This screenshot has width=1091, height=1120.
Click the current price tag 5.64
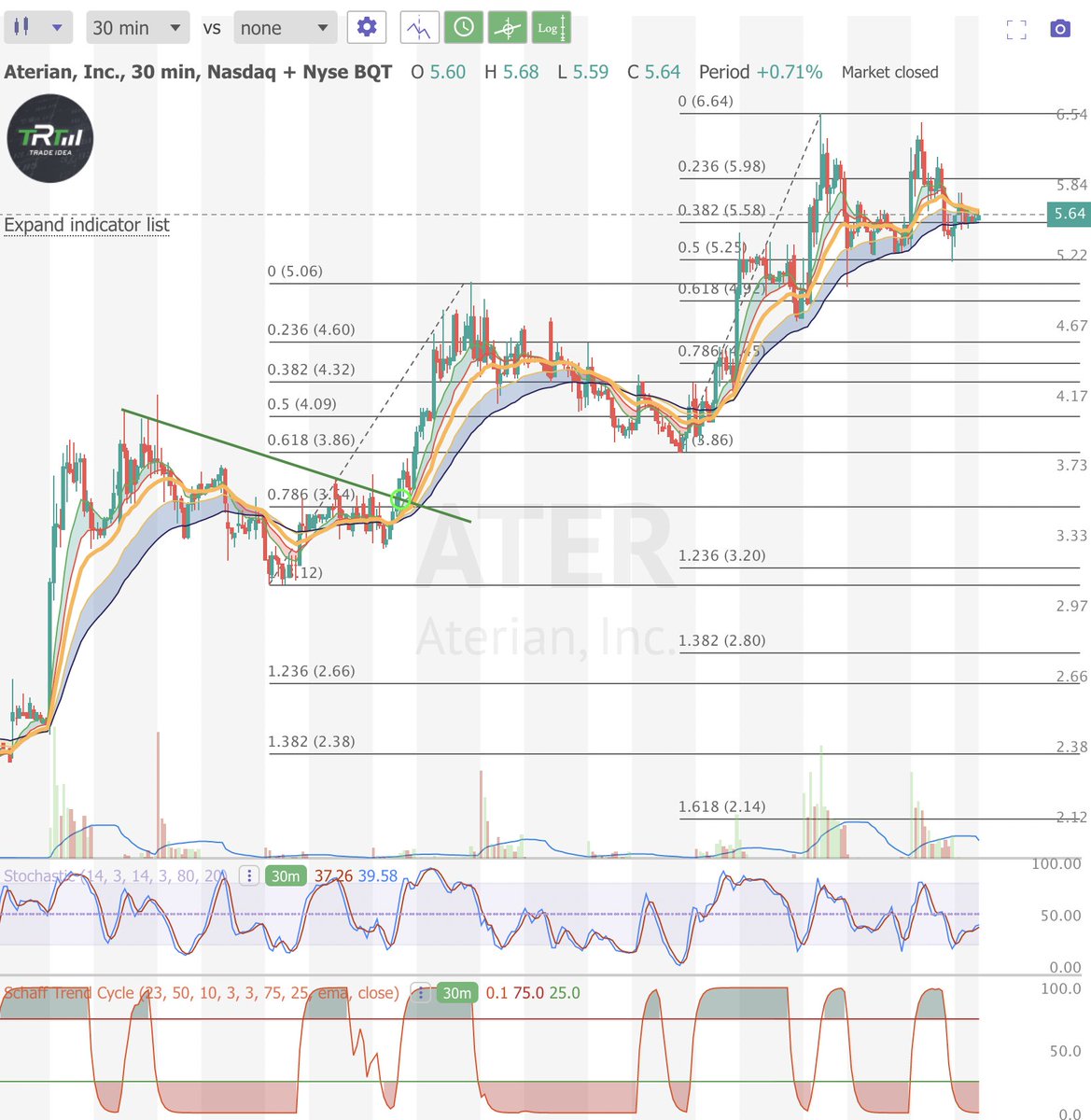1069,214
